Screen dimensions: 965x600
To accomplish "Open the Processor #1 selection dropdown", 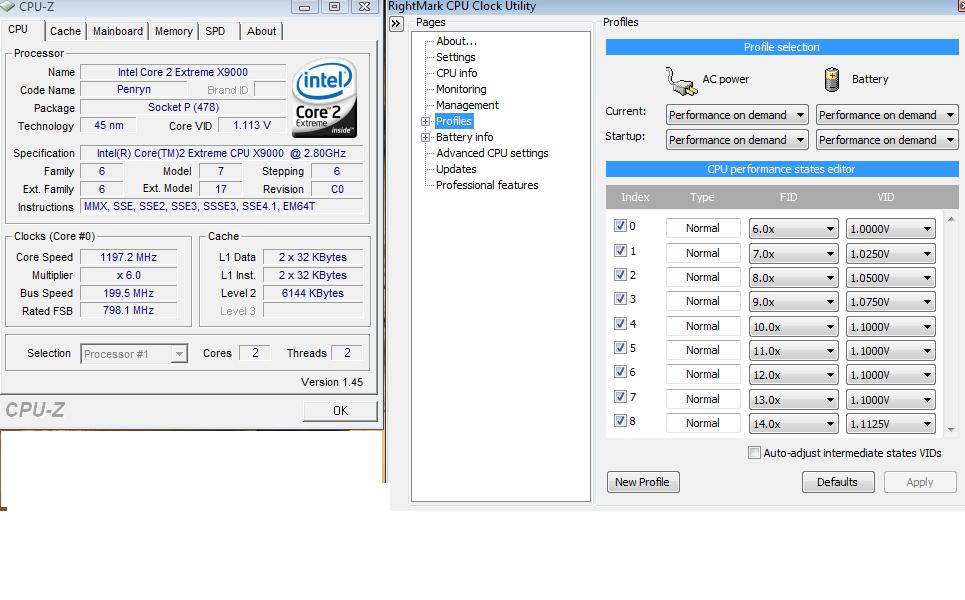I will click(134, 354).
